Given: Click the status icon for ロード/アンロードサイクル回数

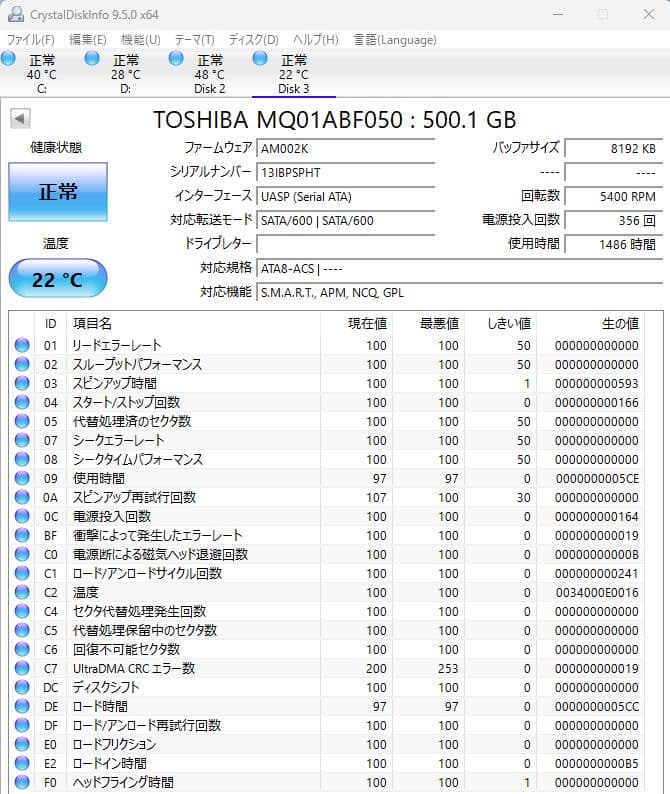Looking at the screenshot, I should pos(22,573).
